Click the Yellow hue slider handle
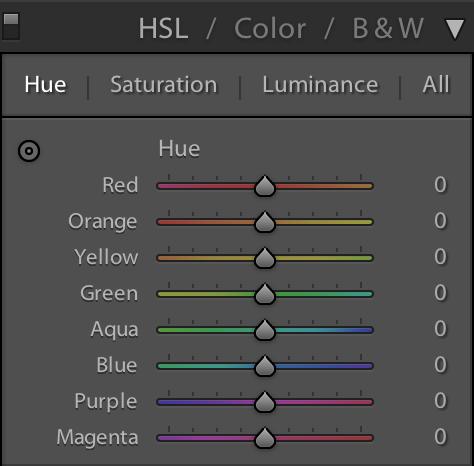The image size is (474, 466). [x=265, y=258]
